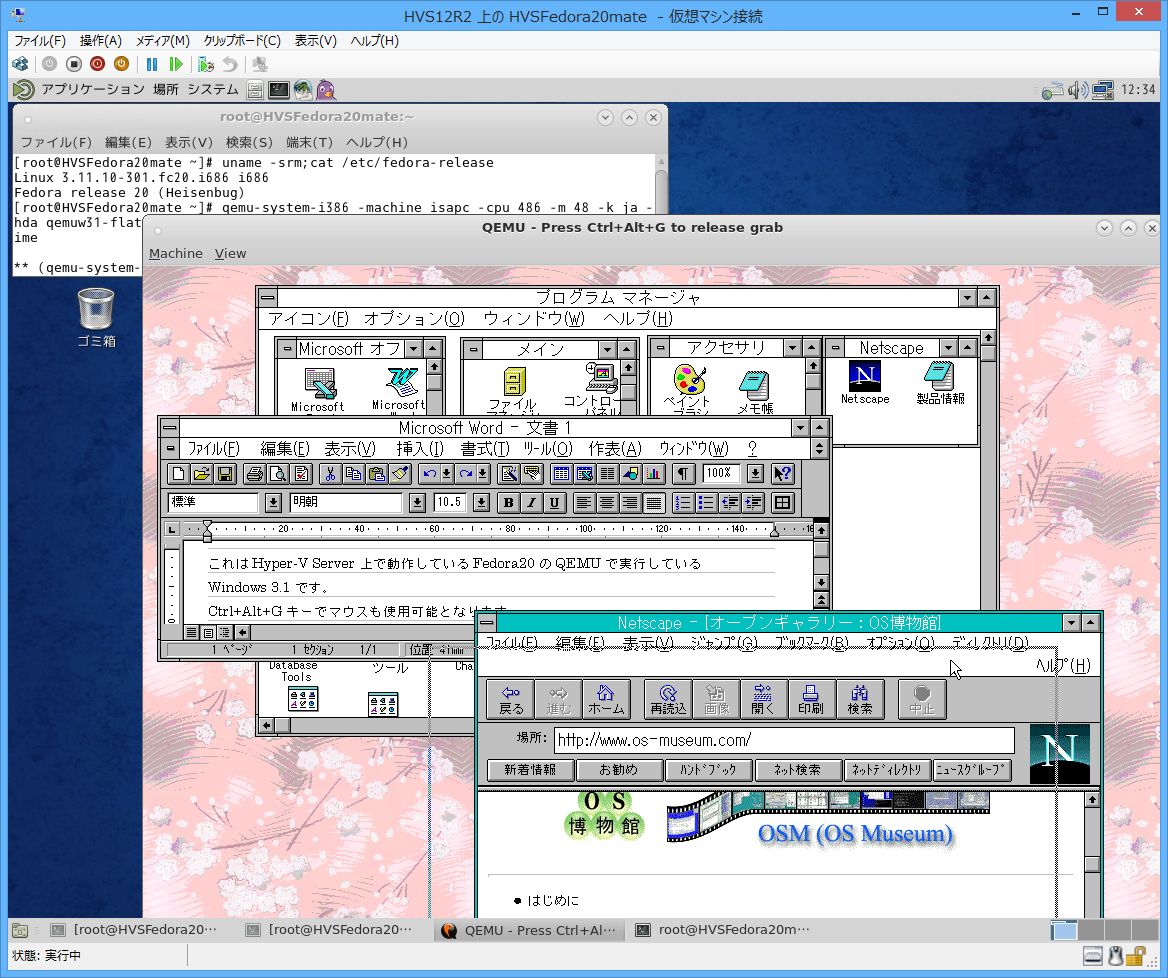The height and width of the screenshot is (978, 1168).
Task: Click the Drawing shapes icon in Word
Action: (x=631, y=474)
